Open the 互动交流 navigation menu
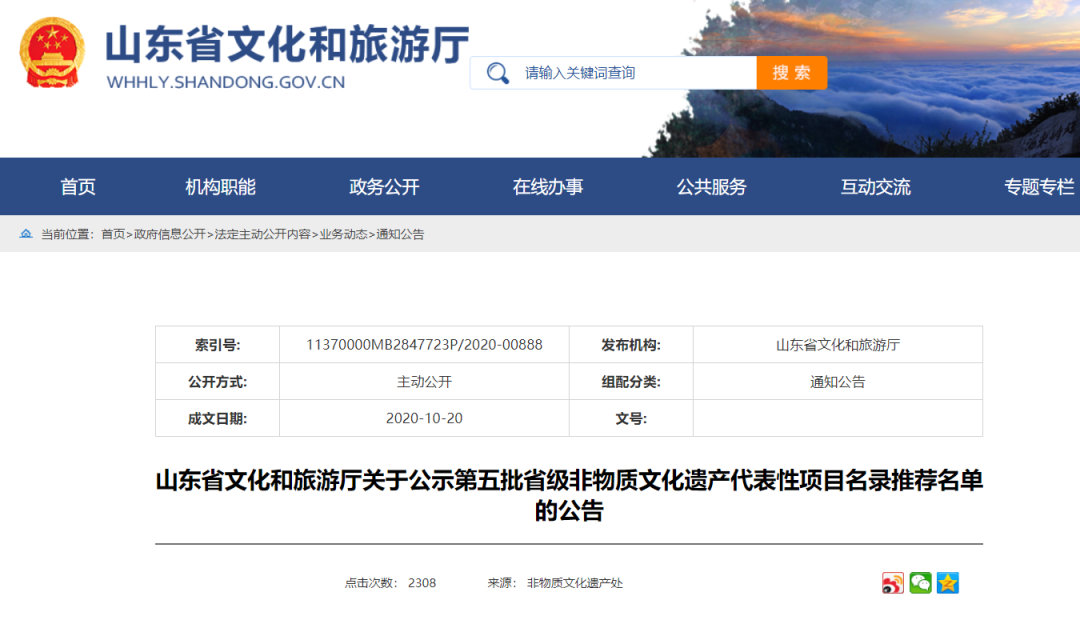This screenshot has width=1080, height=624. [x=875, y=187]
